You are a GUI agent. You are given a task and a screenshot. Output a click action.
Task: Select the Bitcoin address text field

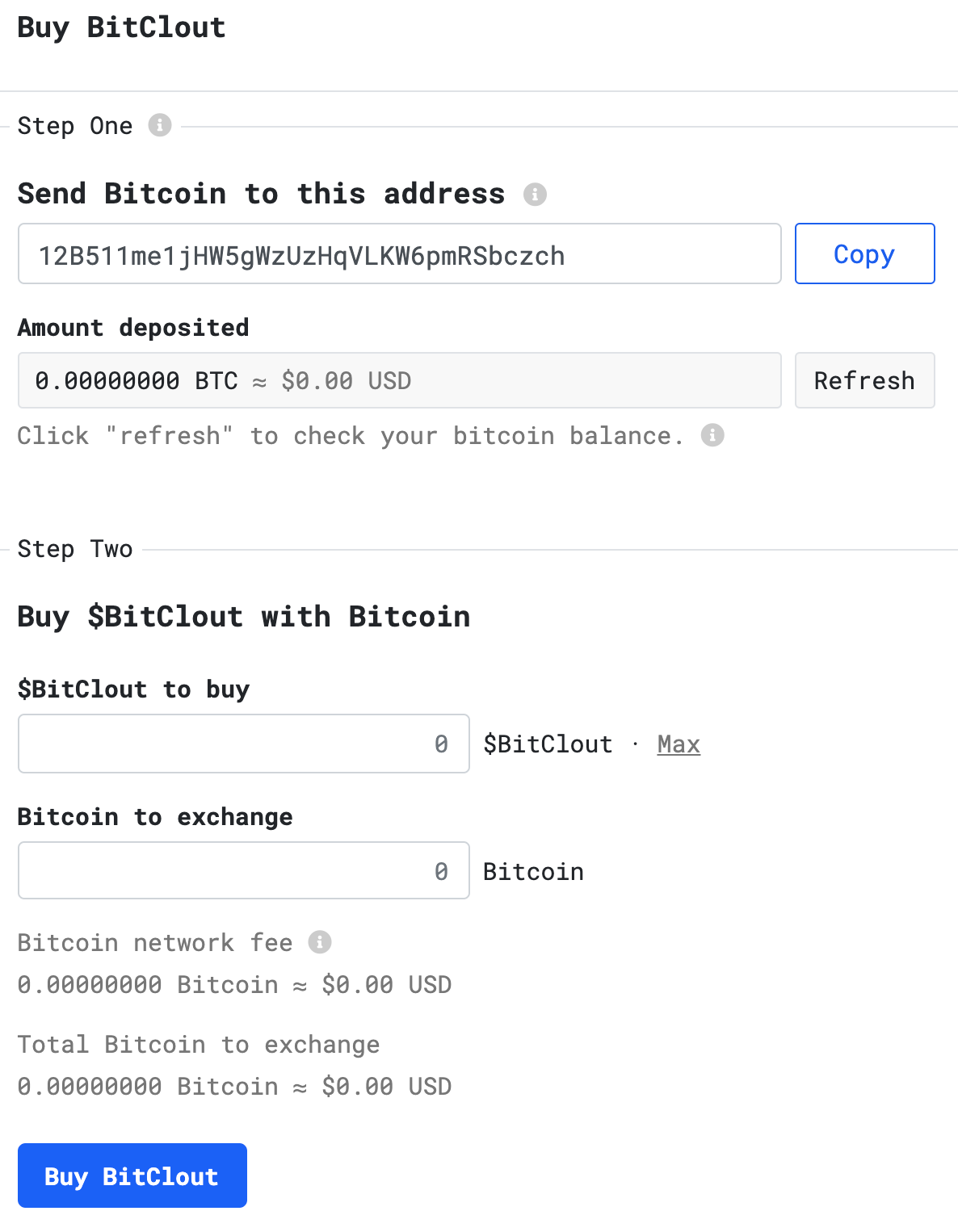(400, 254)
